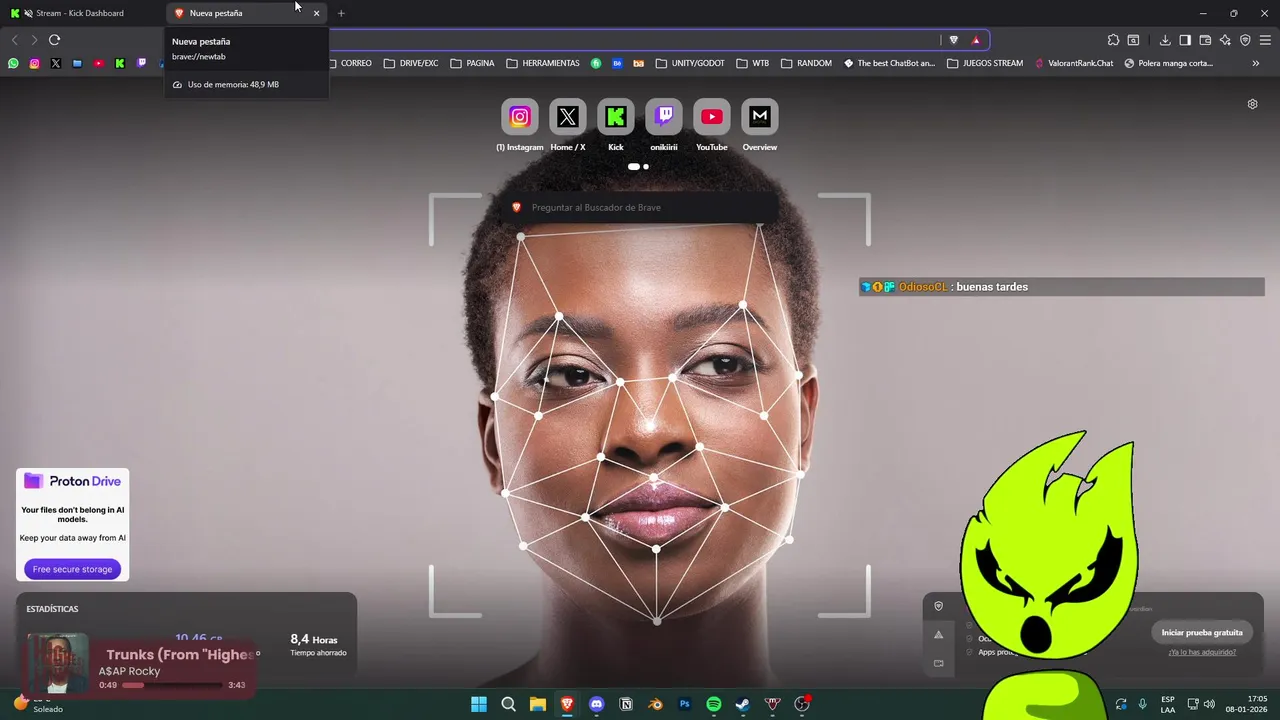Toggle the browser sidebar panel
1280x720 pixels.
coord(1185,40)
